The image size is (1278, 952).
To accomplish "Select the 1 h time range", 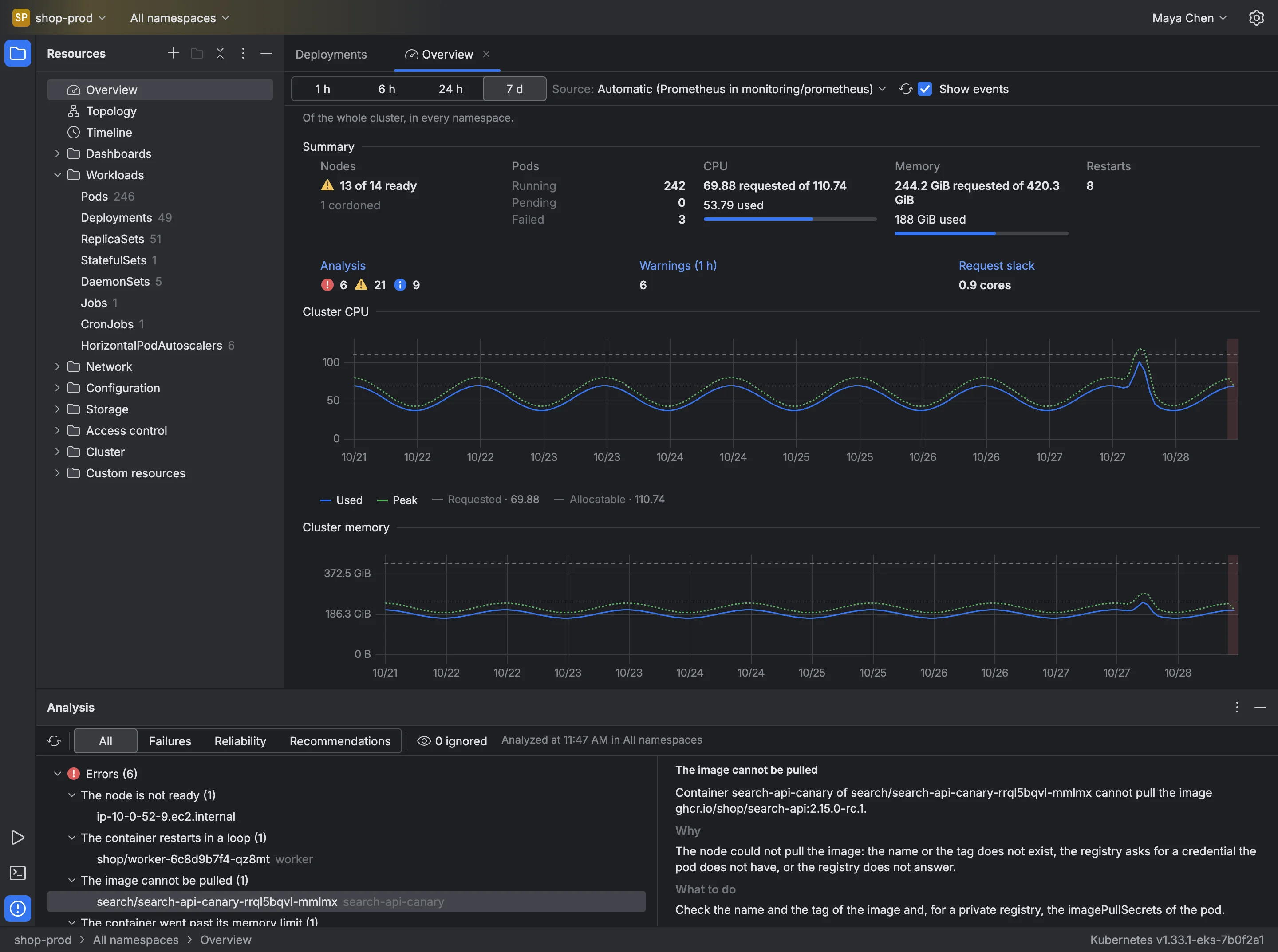I will [323, 89].
